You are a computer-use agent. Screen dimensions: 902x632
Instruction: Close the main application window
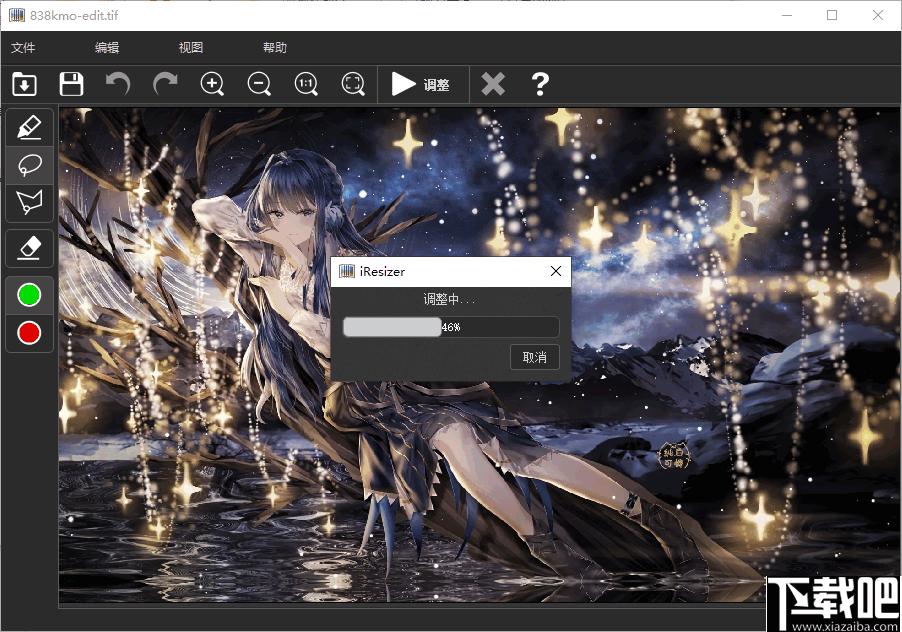[x=878, y=15]
